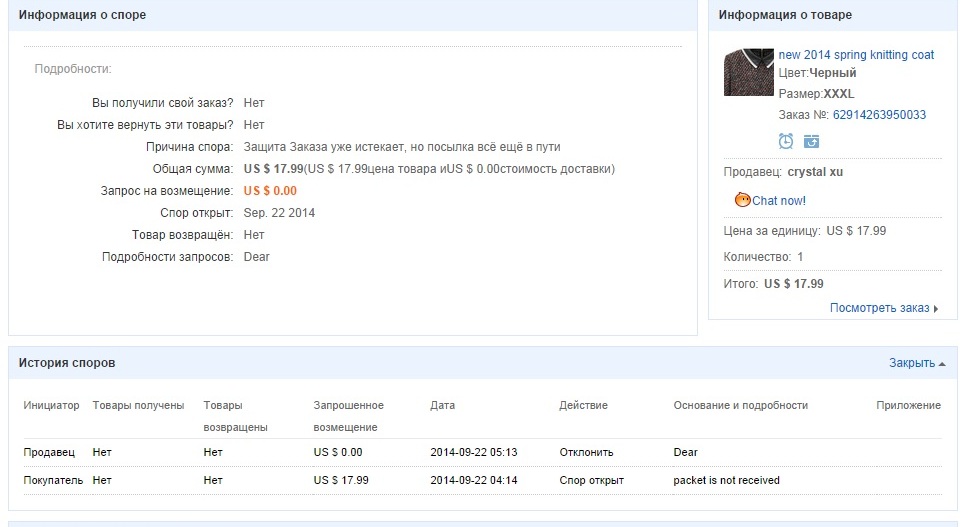Click refund request amount 'US $ 0.00'
The width and height of the screenshot is (962, 527).
(x=270, y=191)
